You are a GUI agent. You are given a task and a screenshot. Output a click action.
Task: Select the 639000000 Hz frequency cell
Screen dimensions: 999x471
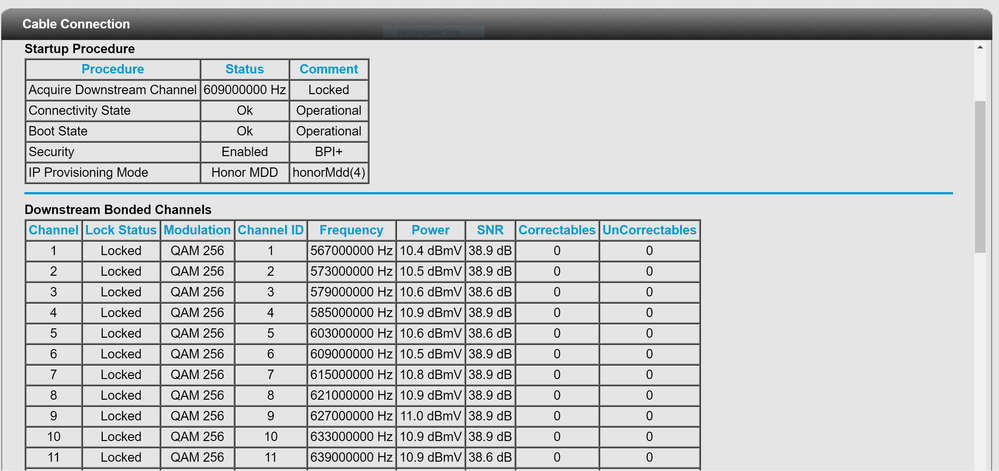coord(352,457)
